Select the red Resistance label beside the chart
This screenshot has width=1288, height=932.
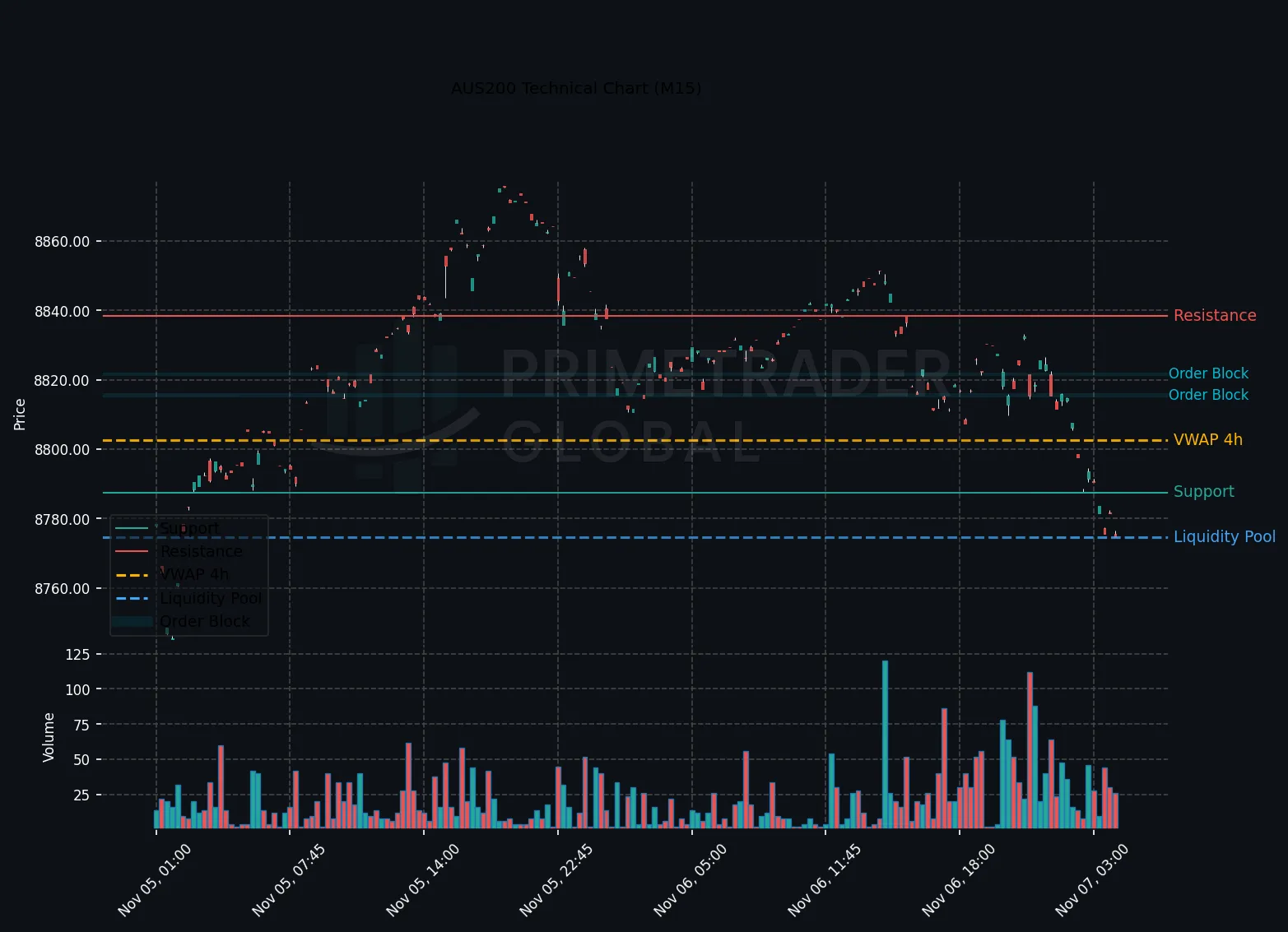coord(1215,316)
